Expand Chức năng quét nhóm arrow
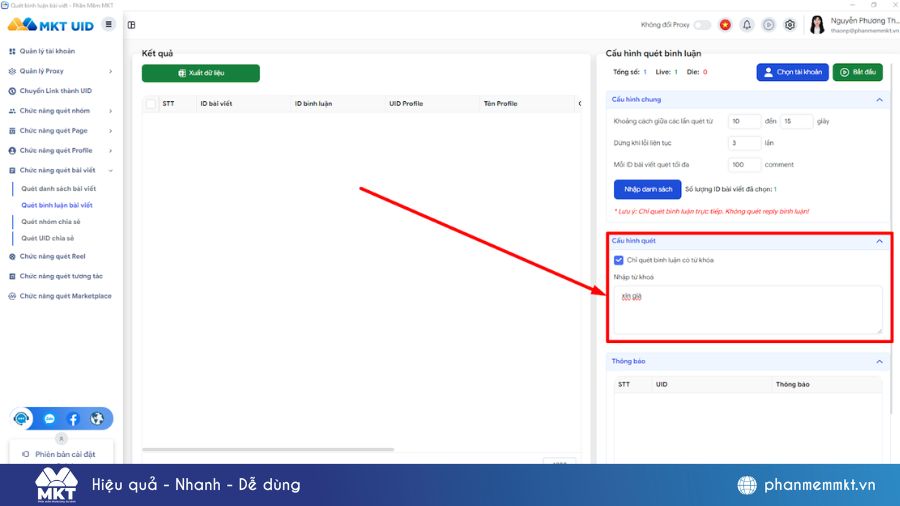Viewport: 900px width, 506px height. pyautogui.click(x=111, y=111)
